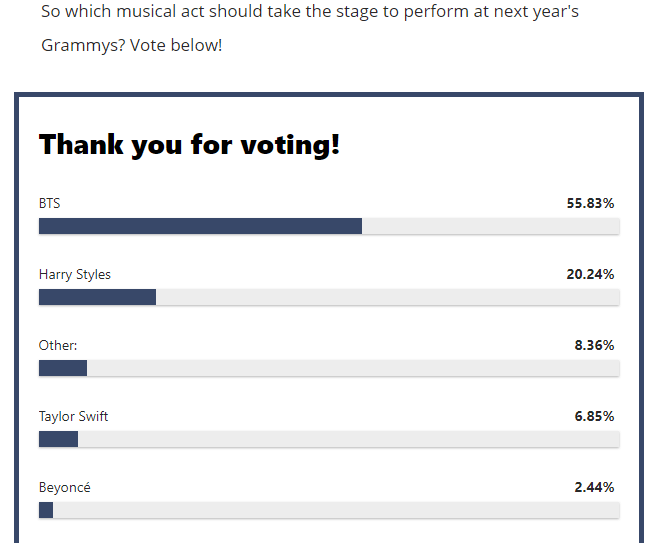
Task: Click the "Grammys? Vote below!" text line
Action: pos(132,46)
